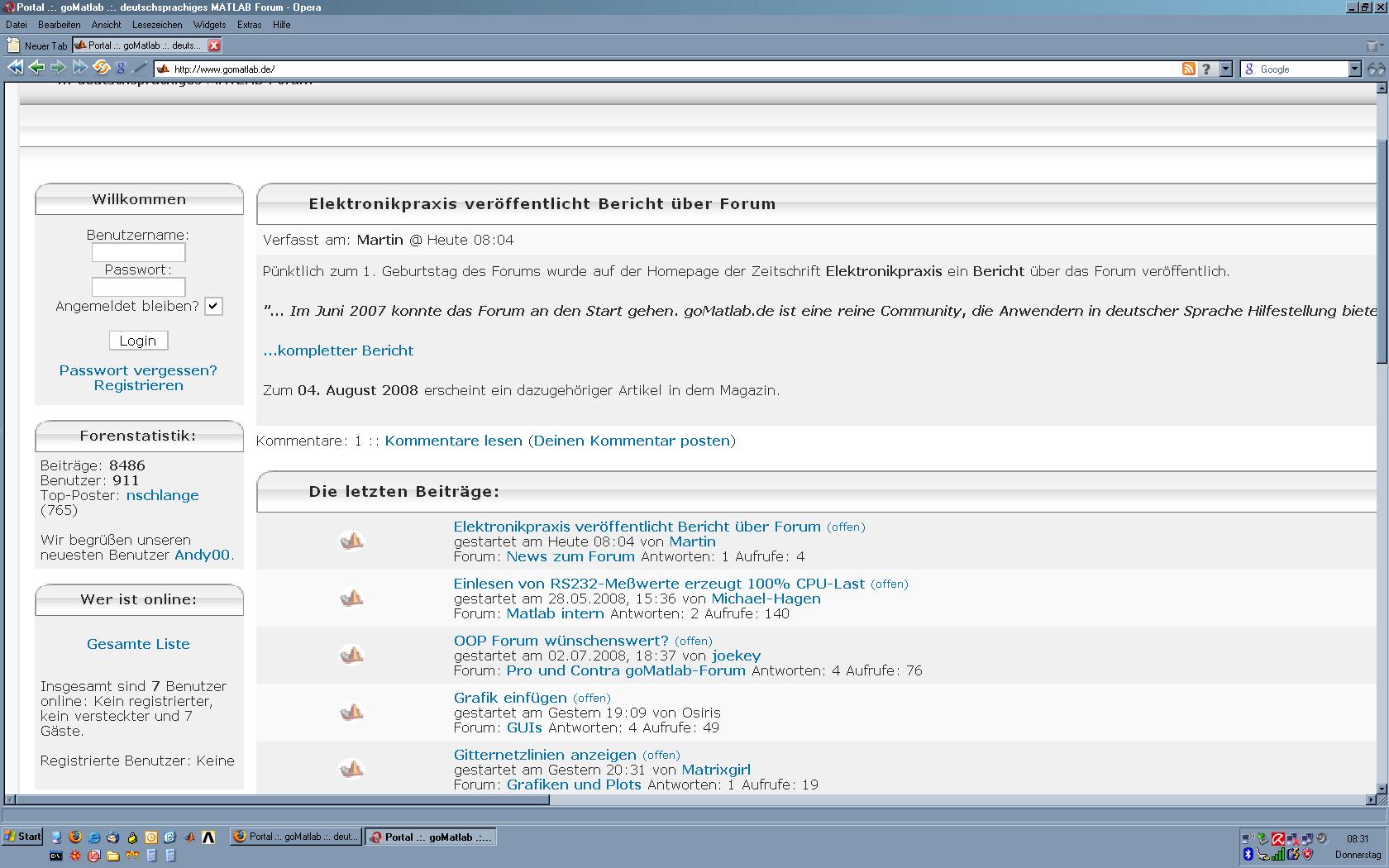Open the Google search engine dropdown
This screenshot has width=1389, height=868.
click(x=1354, y=69)
